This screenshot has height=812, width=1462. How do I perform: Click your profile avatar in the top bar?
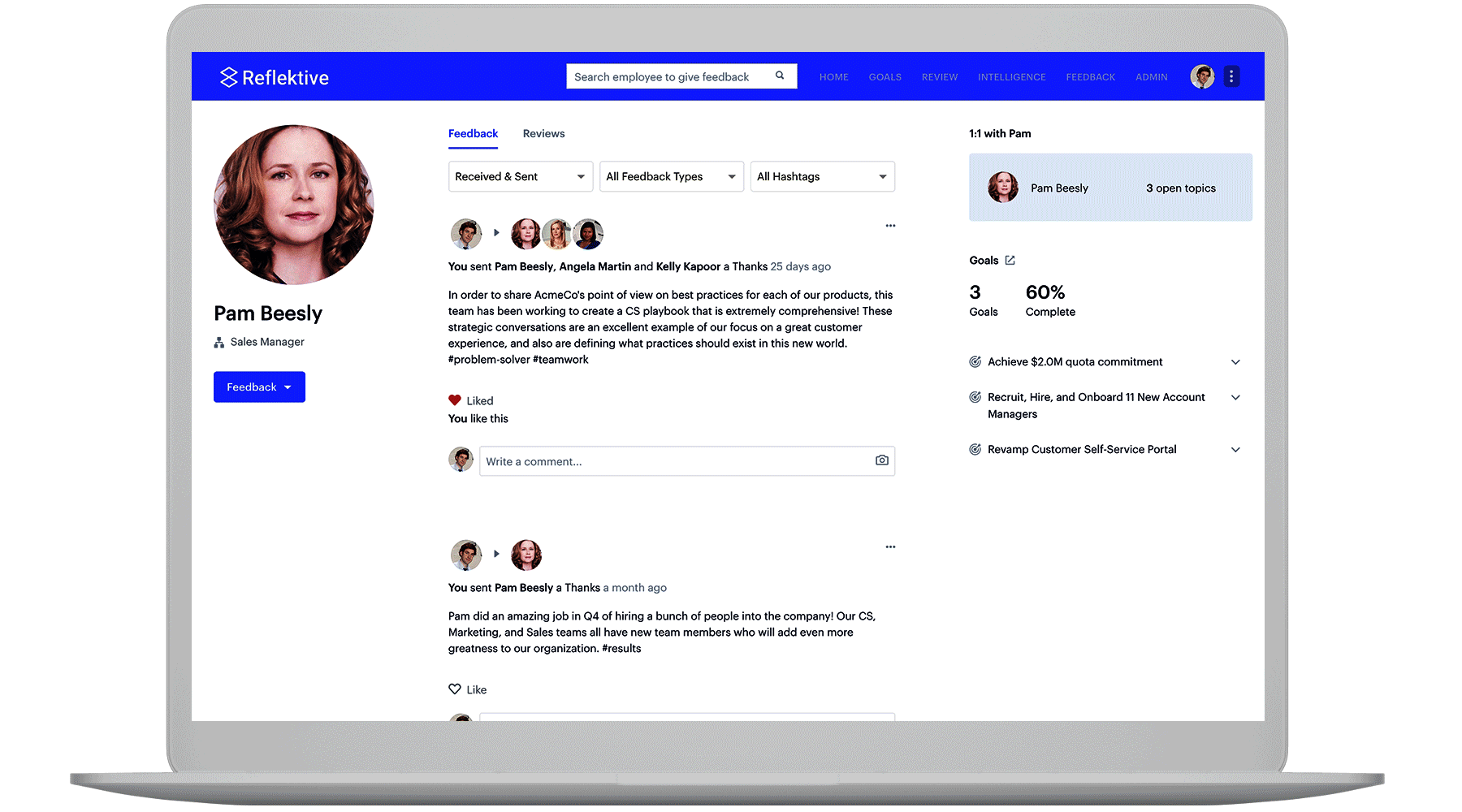tap(1201, 76)
